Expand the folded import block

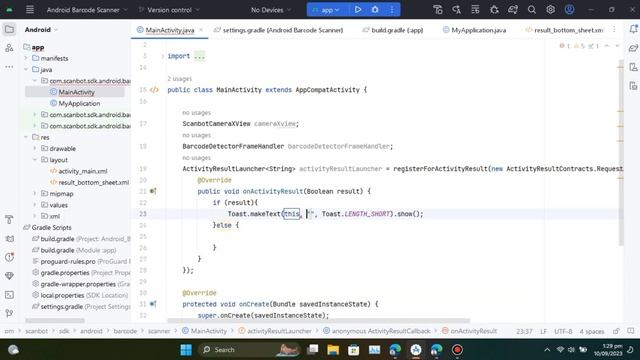tap(199, 56)
